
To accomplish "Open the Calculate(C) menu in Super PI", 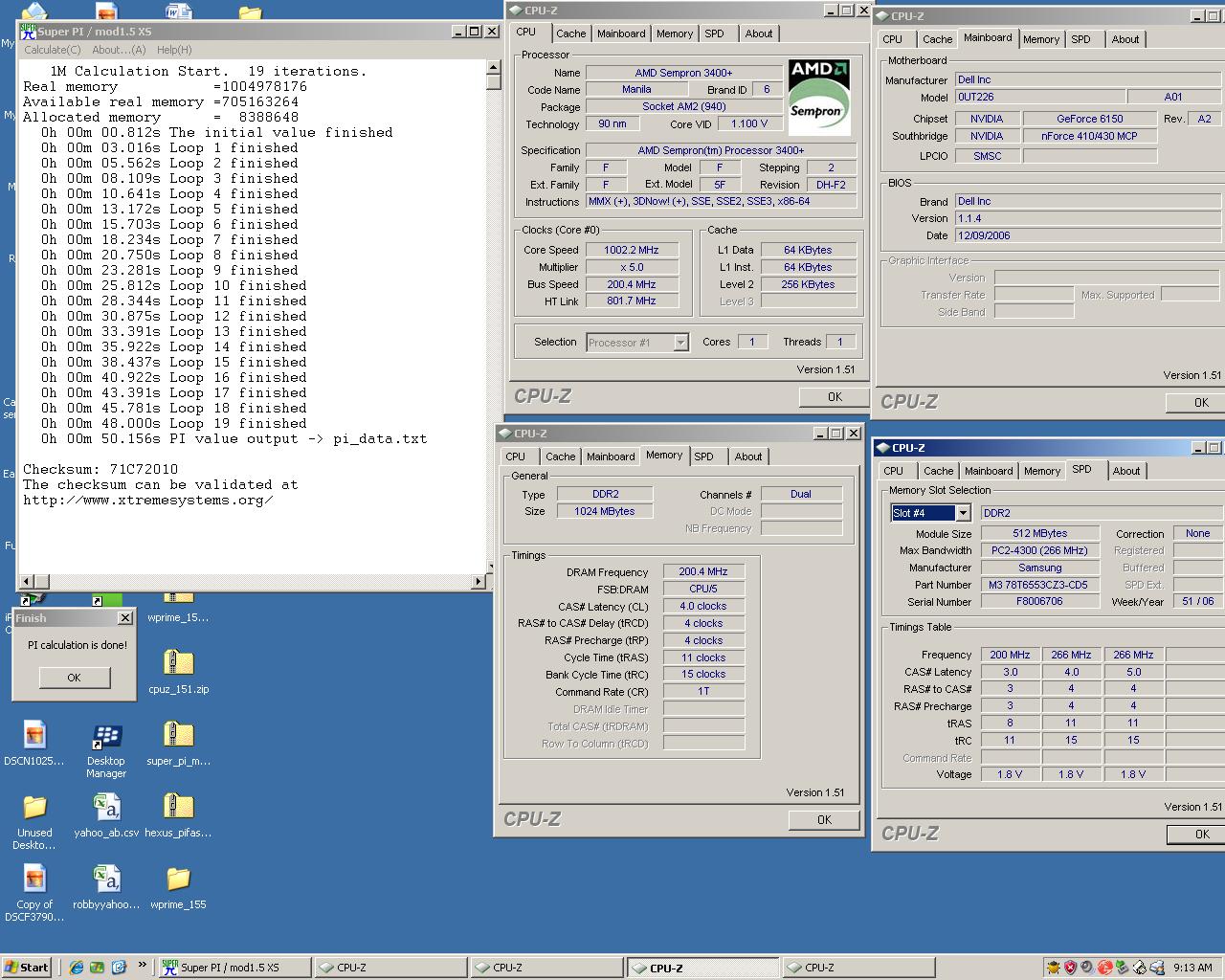I will pos(52,50).
